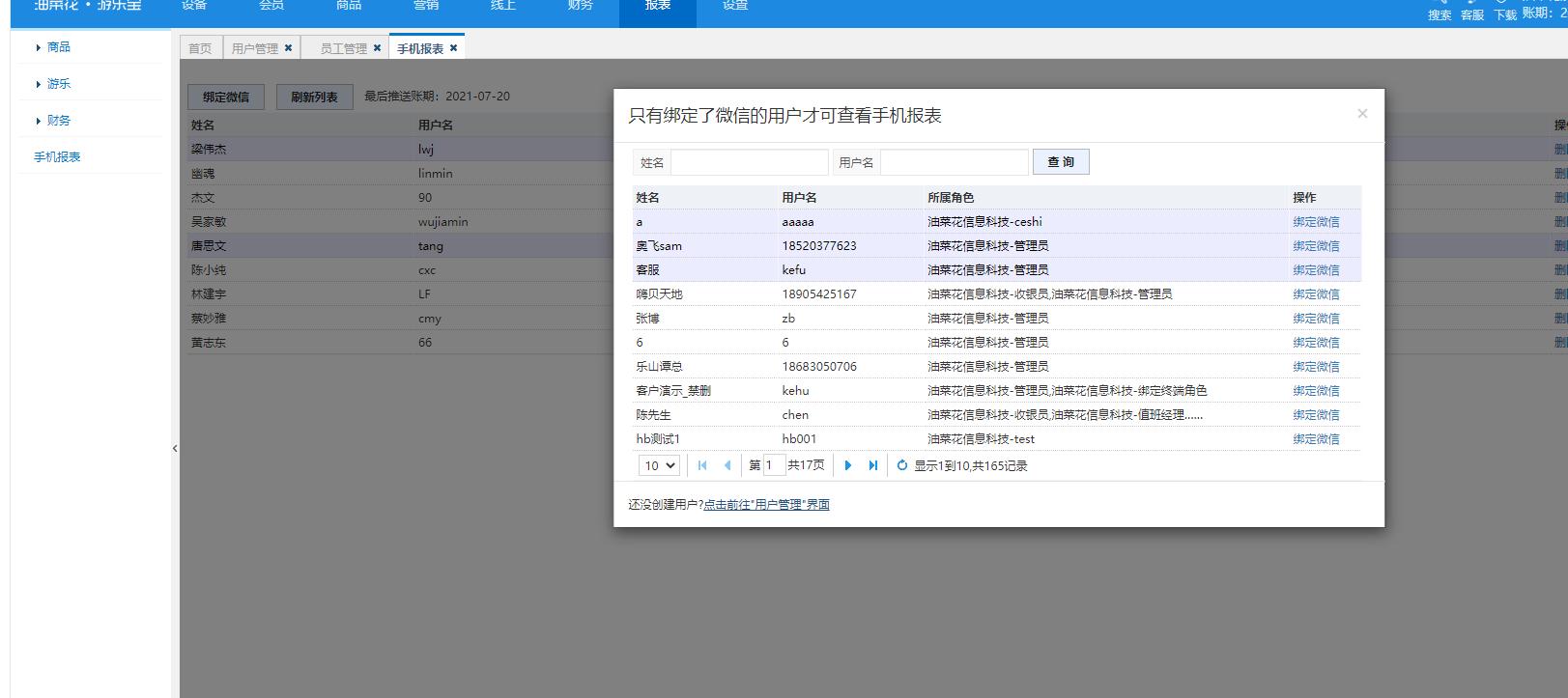Close the 手机报表 tab with its x icon
The height and width of the screenshot is (698, 1568).
pos(453,47)
